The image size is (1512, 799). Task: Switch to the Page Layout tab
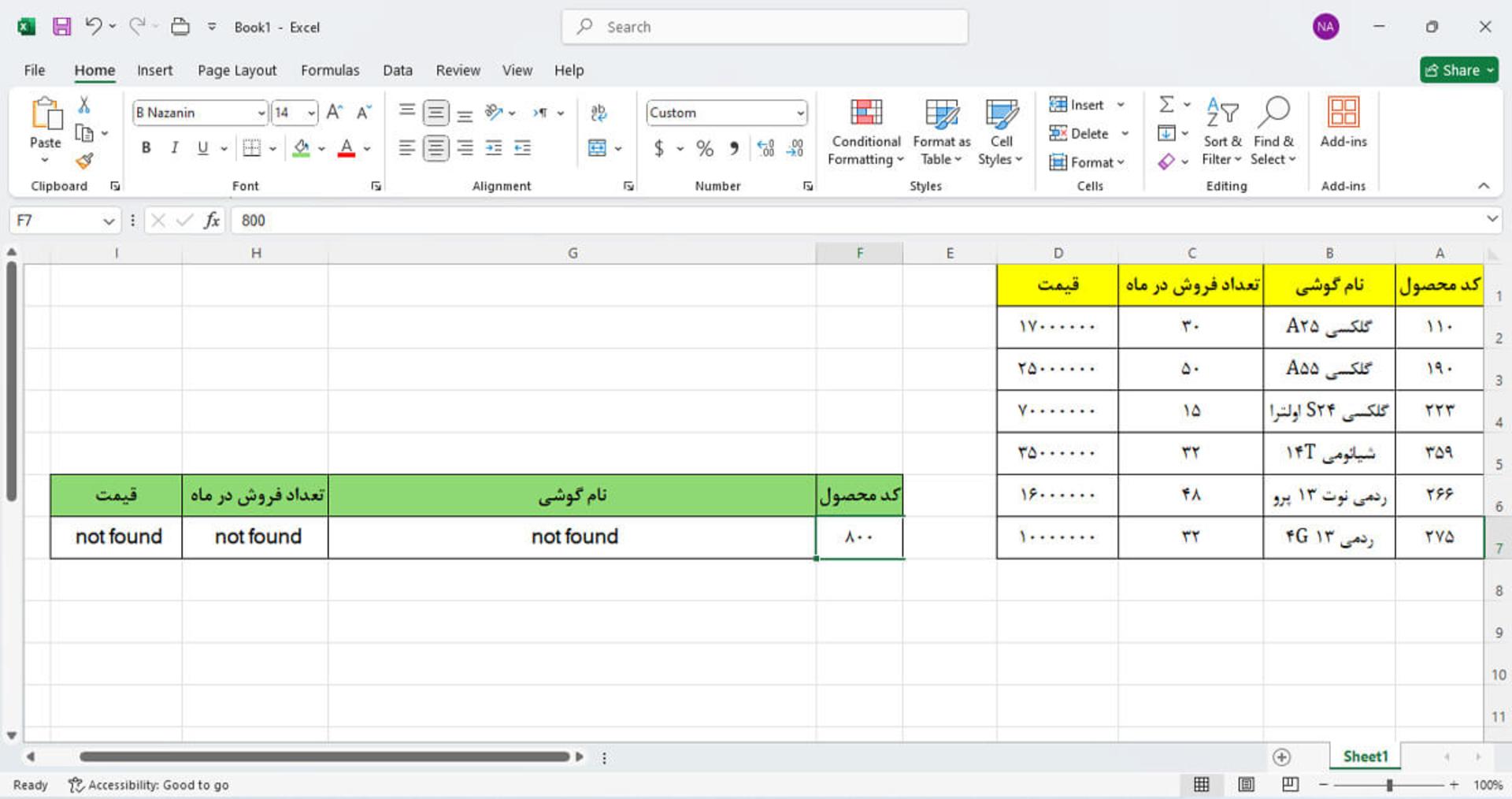click(237, 70)
